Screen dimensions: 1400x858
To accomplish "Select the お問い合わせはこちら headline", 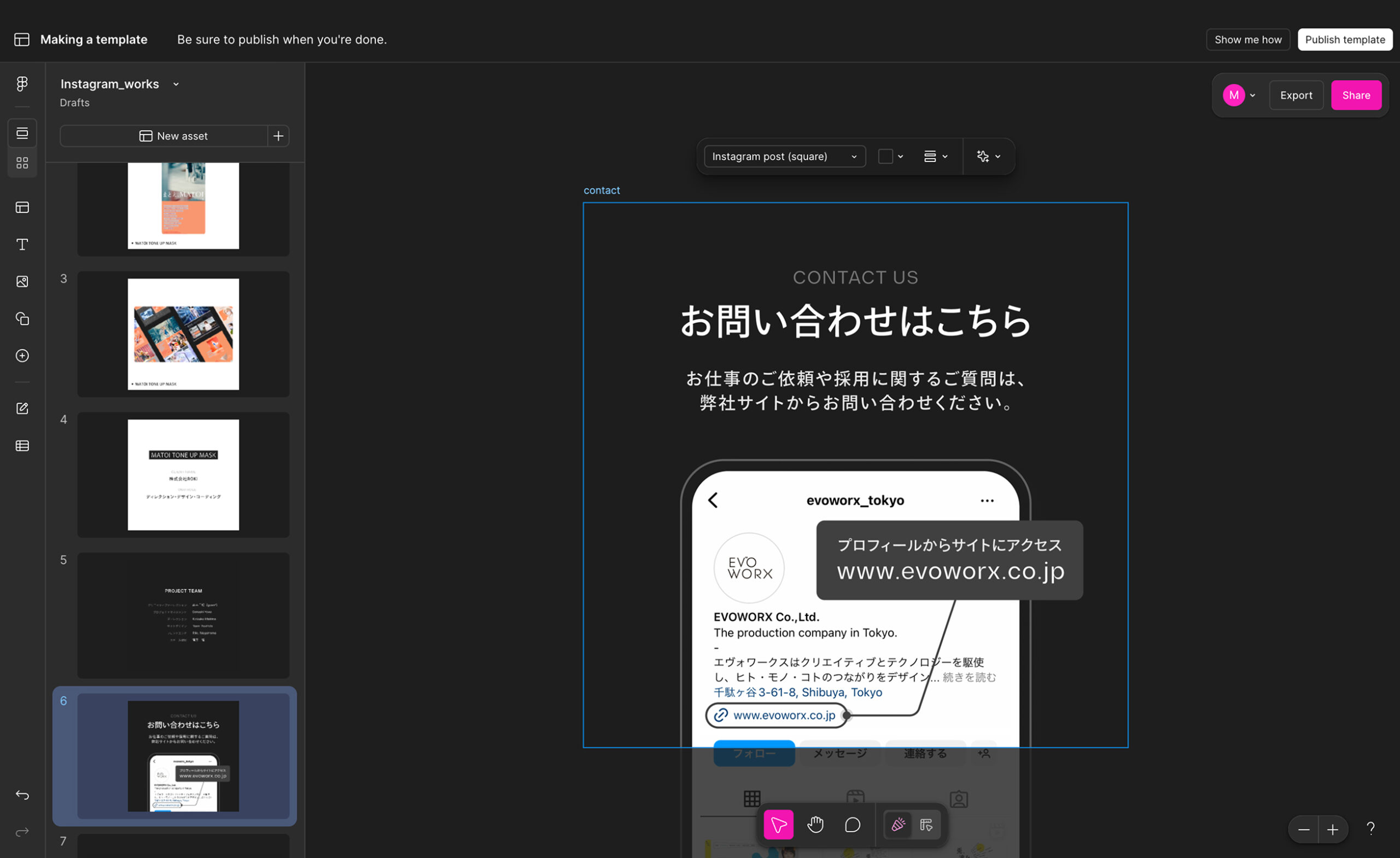I will [x=855, y=321].
